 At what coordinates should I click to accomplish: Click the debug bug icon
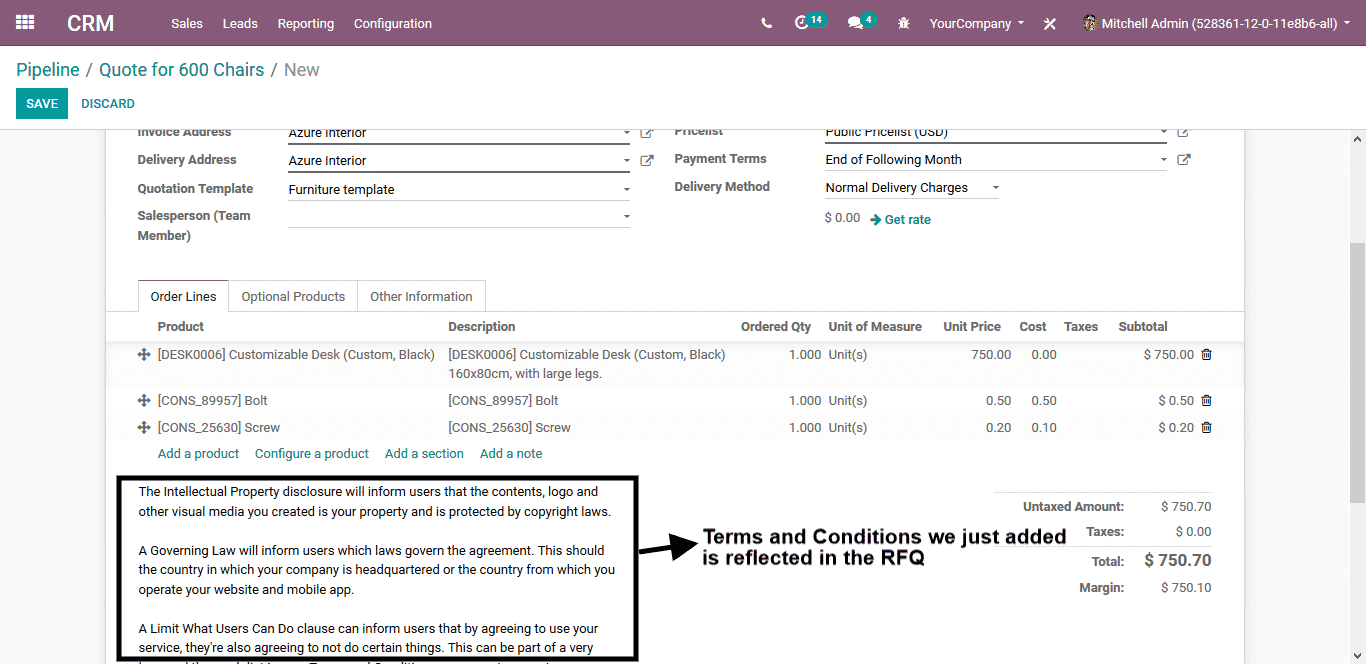click(x=904, y=23)
